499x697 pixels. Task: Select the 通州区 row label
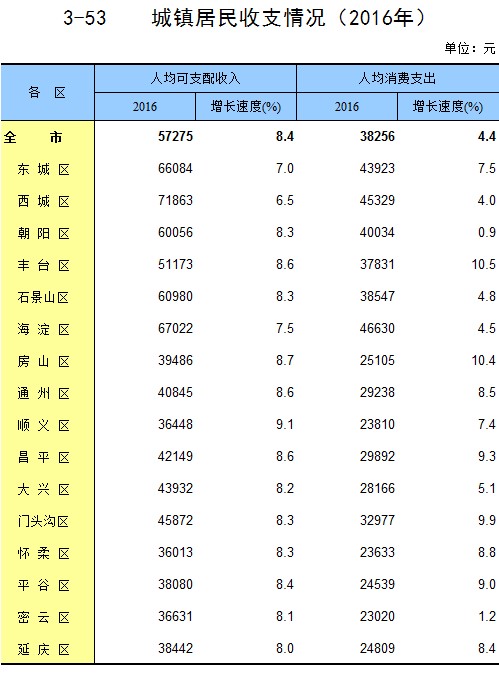pos(44,393)
